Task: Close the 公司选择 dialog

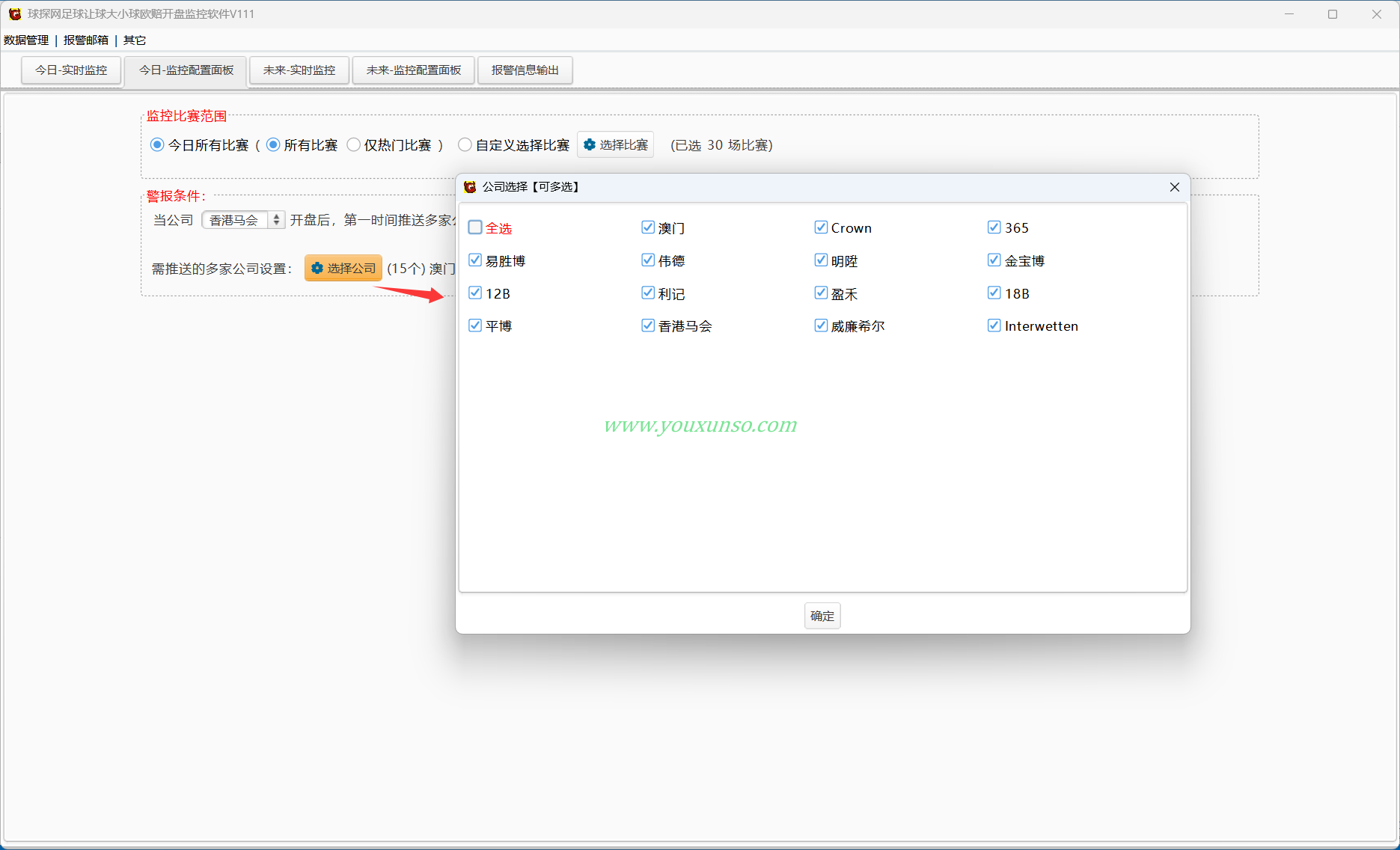Action: (x=1174, y=187)
